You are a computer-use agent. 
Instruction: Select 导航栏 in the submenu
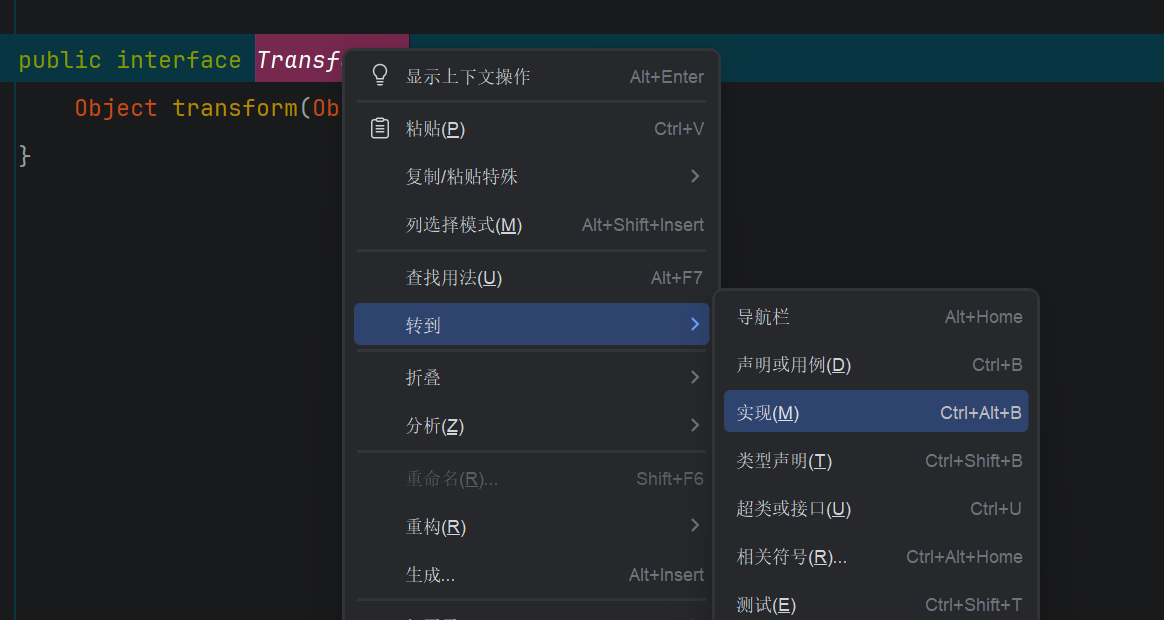click(876, 317)
